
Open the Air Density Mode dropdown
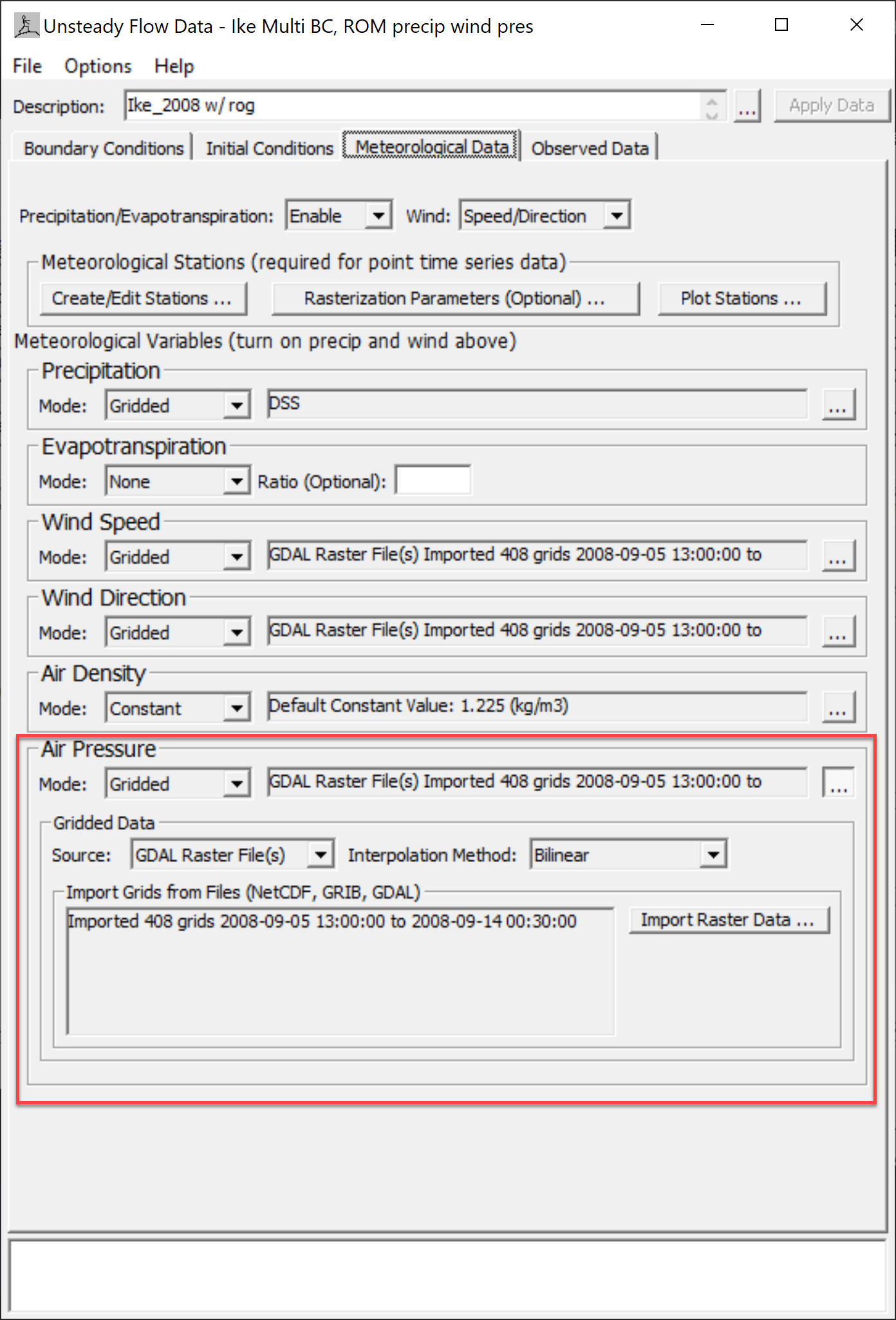click(178, 708)
